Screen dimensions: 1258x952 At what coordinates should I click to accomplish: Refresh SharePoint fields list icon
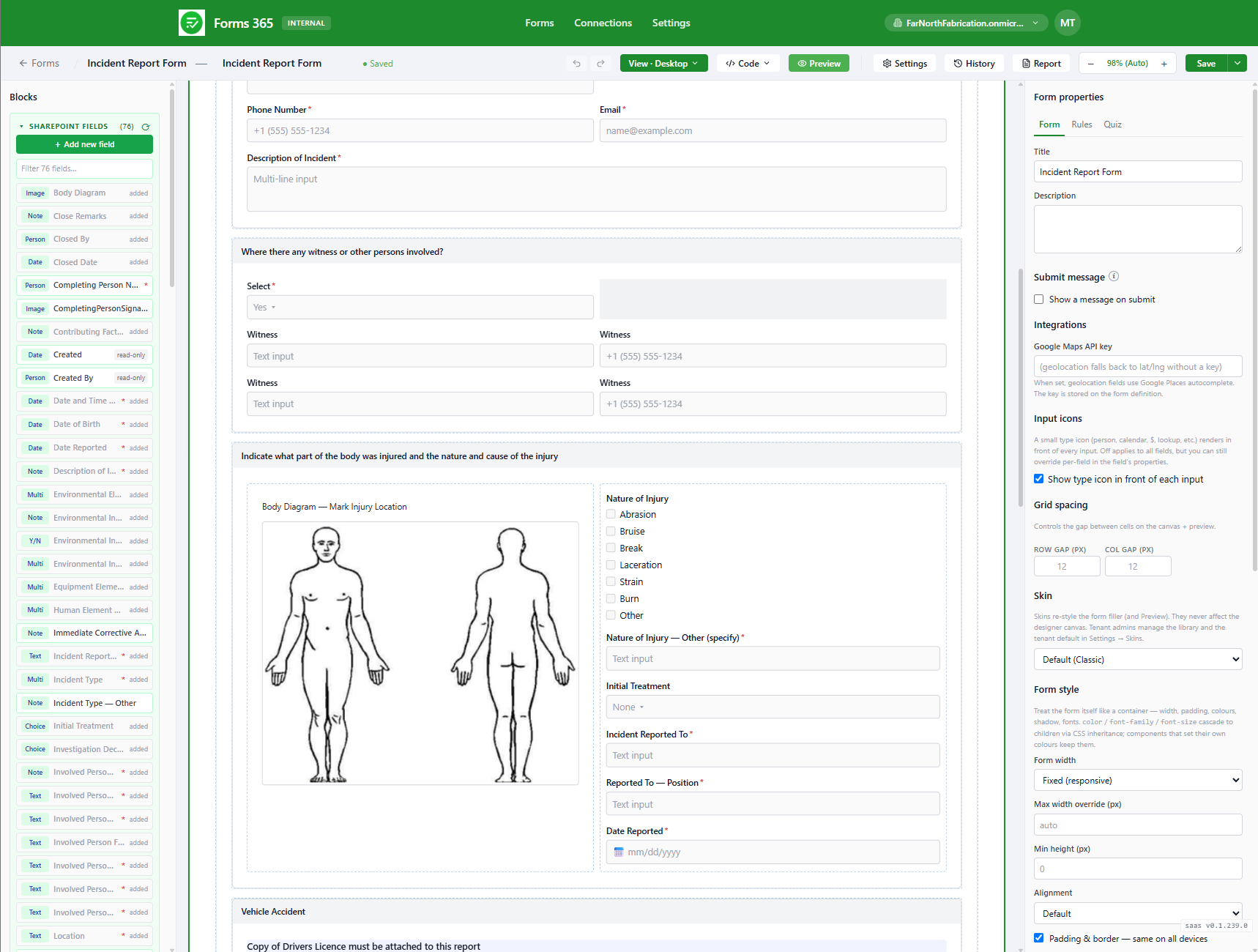(146, 127)
